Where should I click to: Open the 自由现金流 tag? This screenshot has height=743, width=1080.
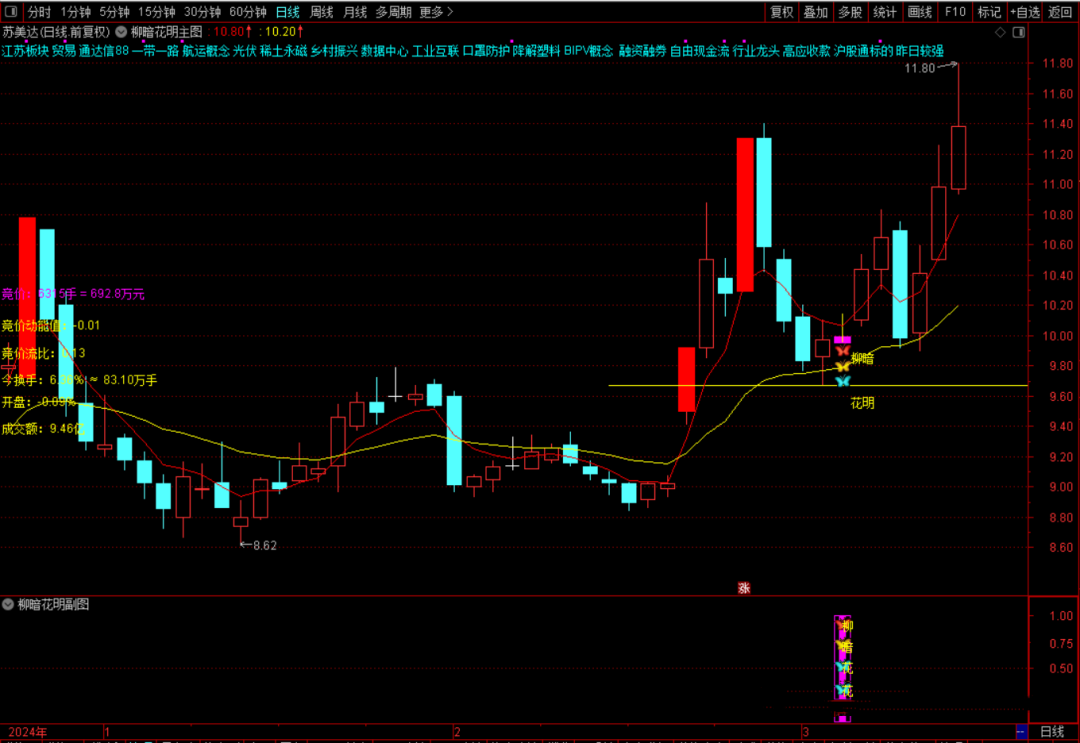699,51
